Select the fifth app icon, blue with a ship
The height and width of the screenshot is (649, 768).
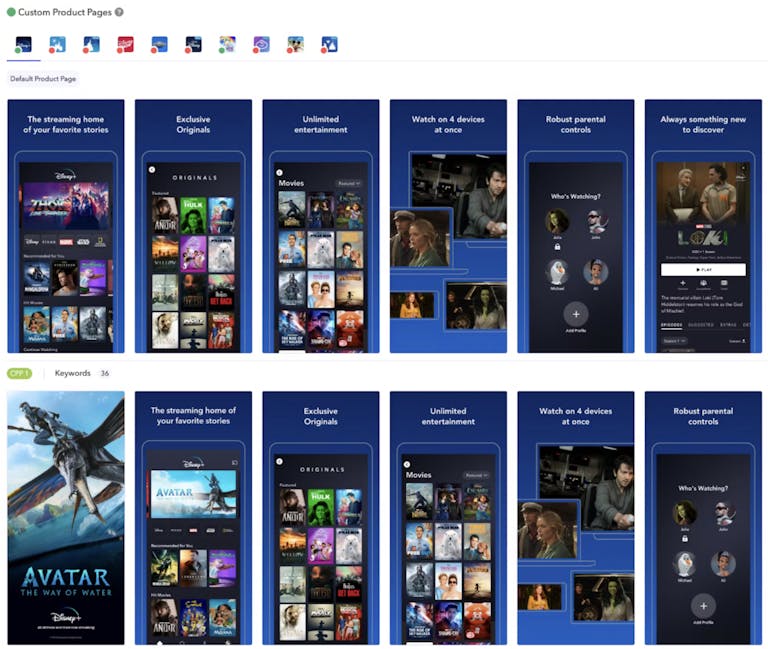click(x=159, y=44)
